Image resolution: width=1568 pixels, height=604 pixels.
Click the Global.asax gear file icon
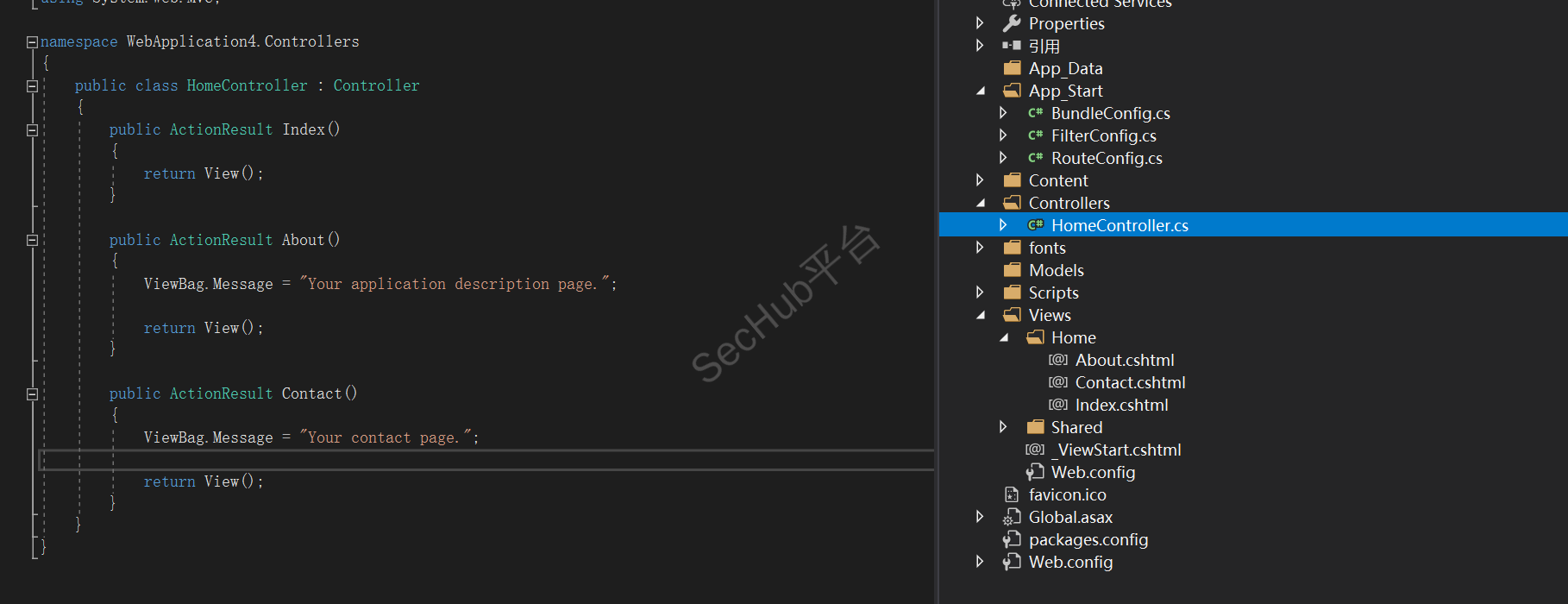[x=1012, y=517]
